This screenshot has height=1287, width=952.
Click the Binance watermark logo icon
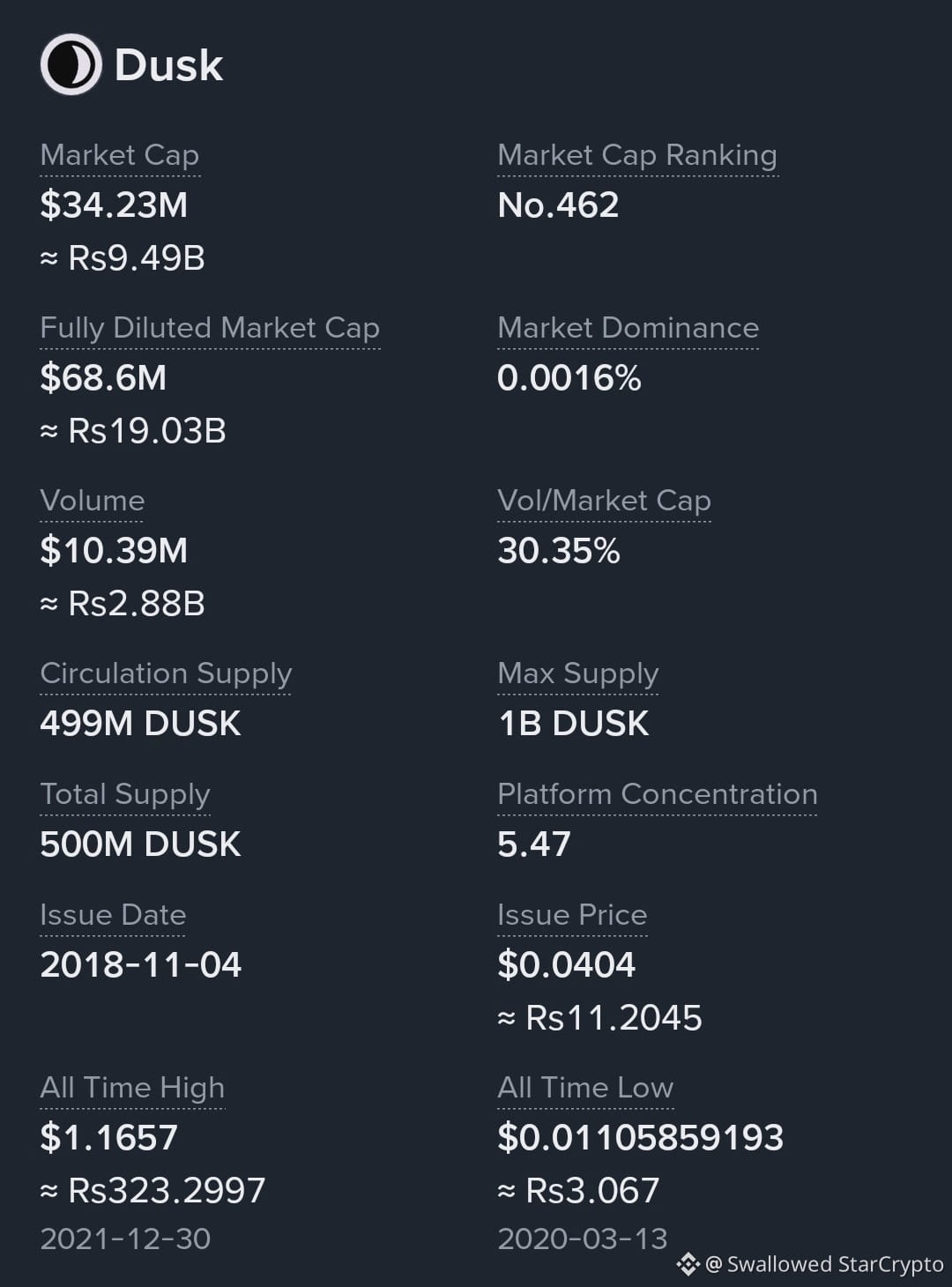(x=688, y=1264)
